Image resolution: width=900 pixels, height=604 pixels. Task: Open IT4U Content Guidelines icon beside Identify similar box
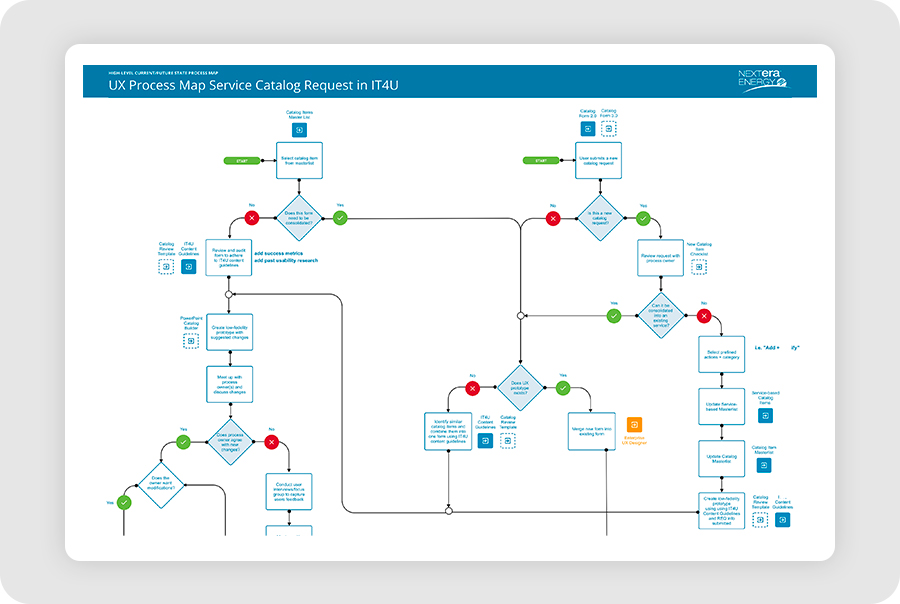[x=486, y=441]
